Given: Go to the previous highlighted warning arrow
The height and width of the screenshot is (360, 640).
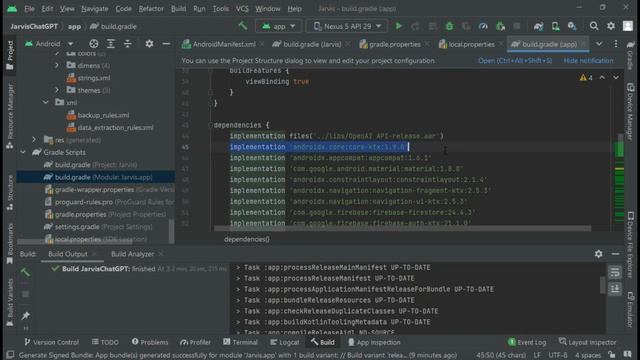Looking at the screenshot, I should point(602,78).
